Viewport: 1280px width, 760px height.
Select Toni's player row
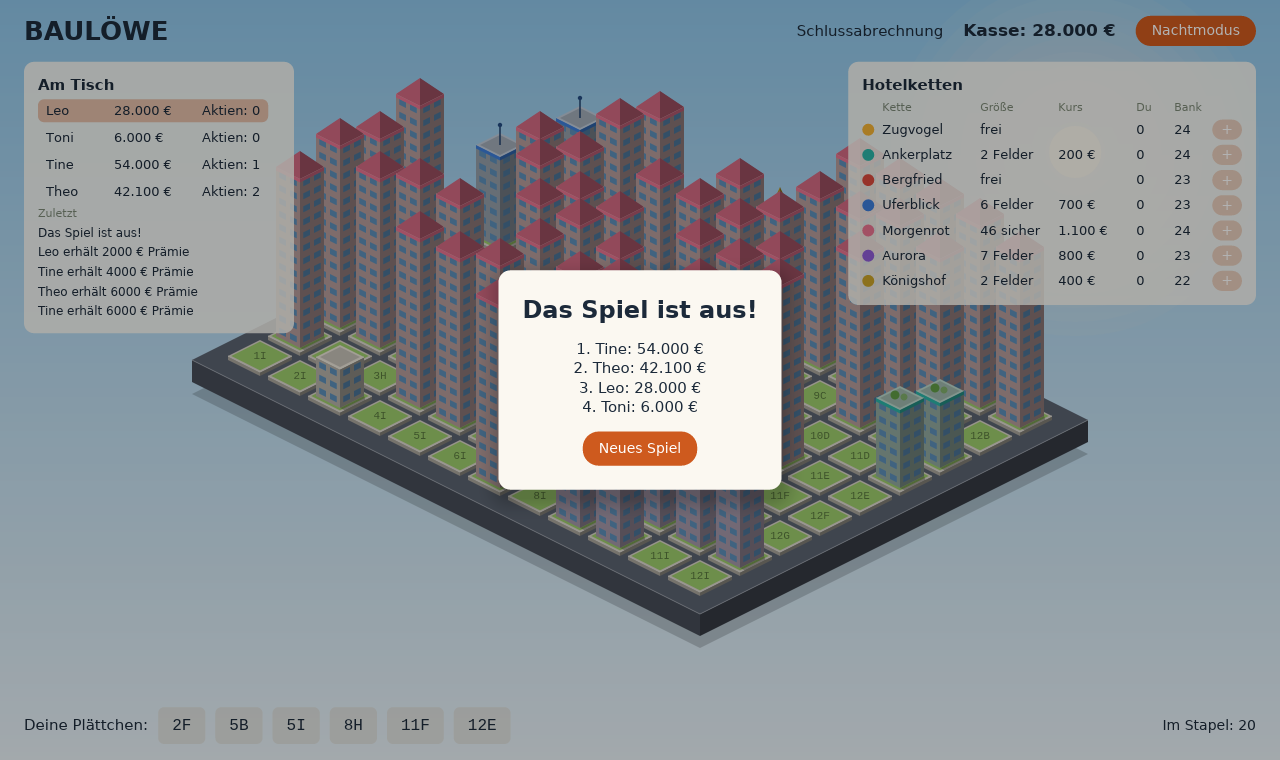pyautogui.click(x=153, y=138)
